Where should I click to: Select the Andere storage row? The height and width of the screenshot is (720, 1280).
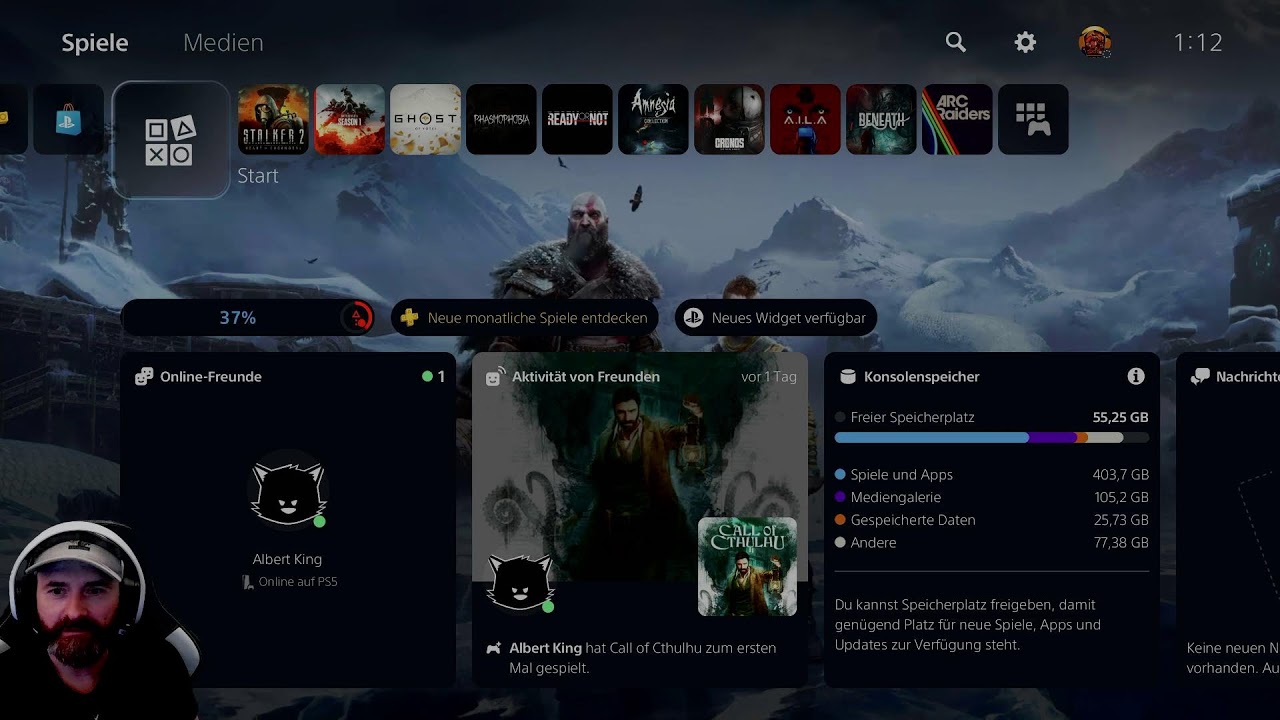pos(992,543)
